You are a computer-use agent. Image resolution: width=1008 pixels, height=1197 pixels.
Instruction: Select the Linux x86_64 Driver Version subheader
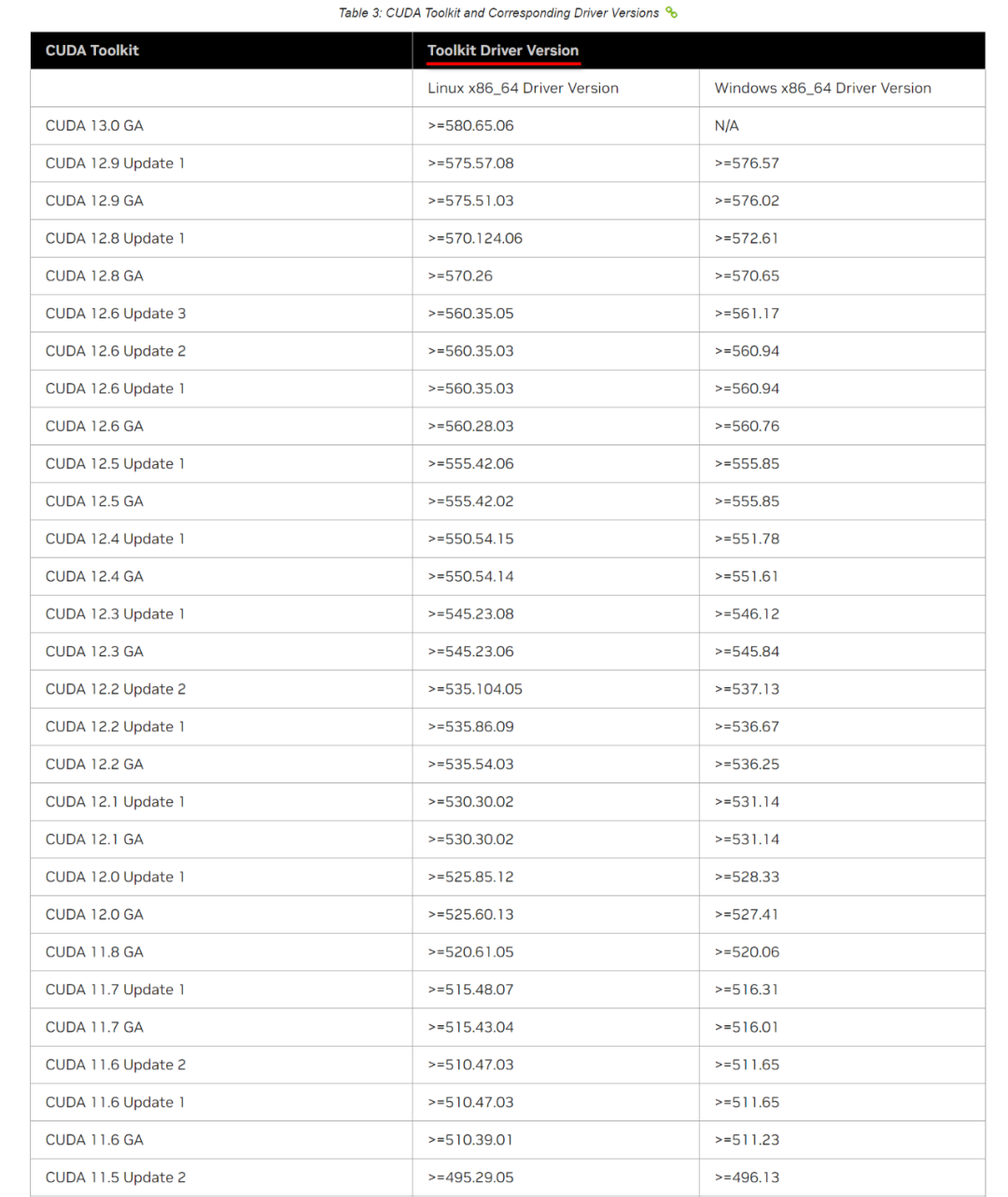coord(523,88)
